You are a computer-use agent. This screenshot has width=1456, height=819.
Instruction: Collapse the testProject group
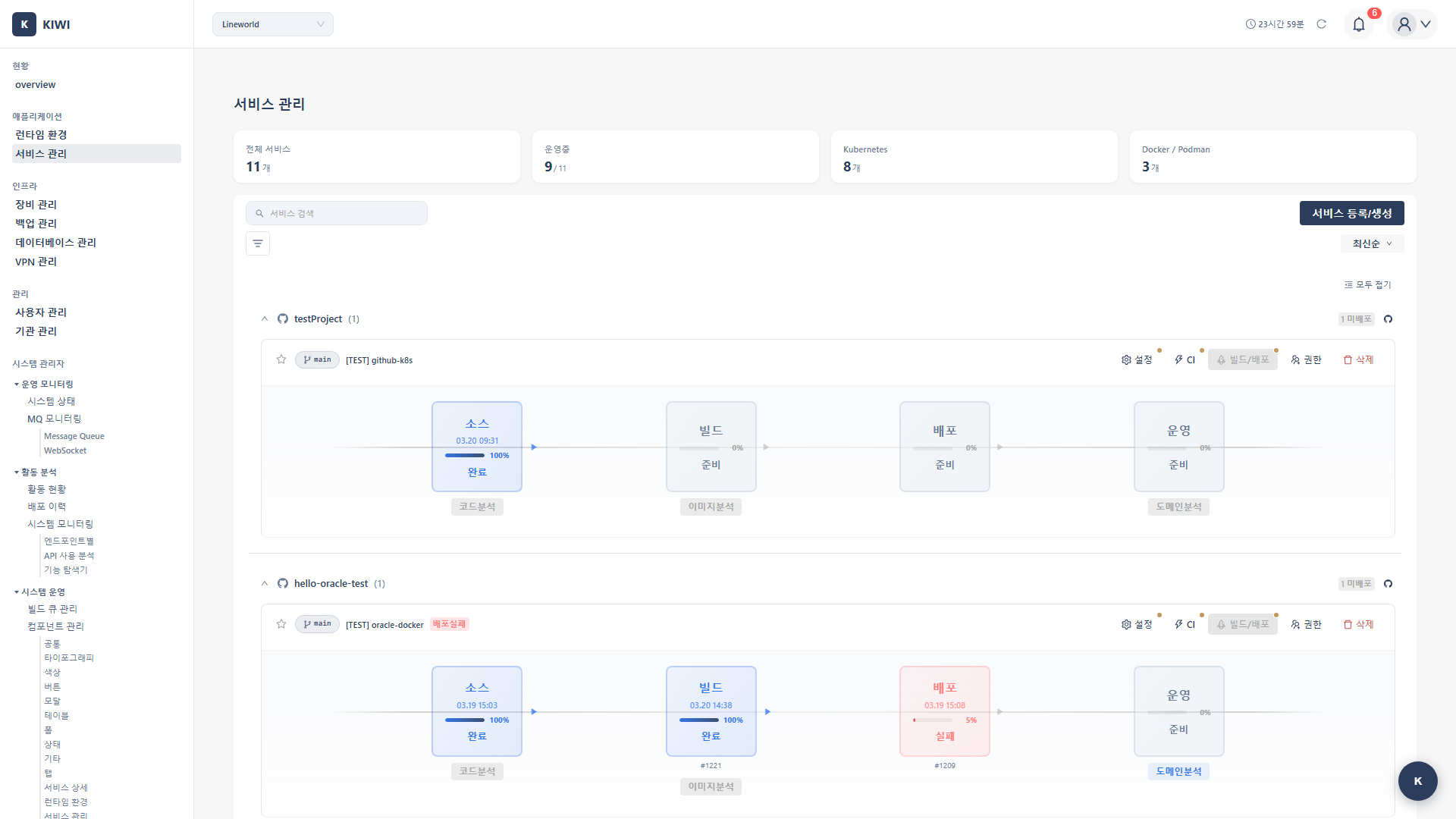265,319
